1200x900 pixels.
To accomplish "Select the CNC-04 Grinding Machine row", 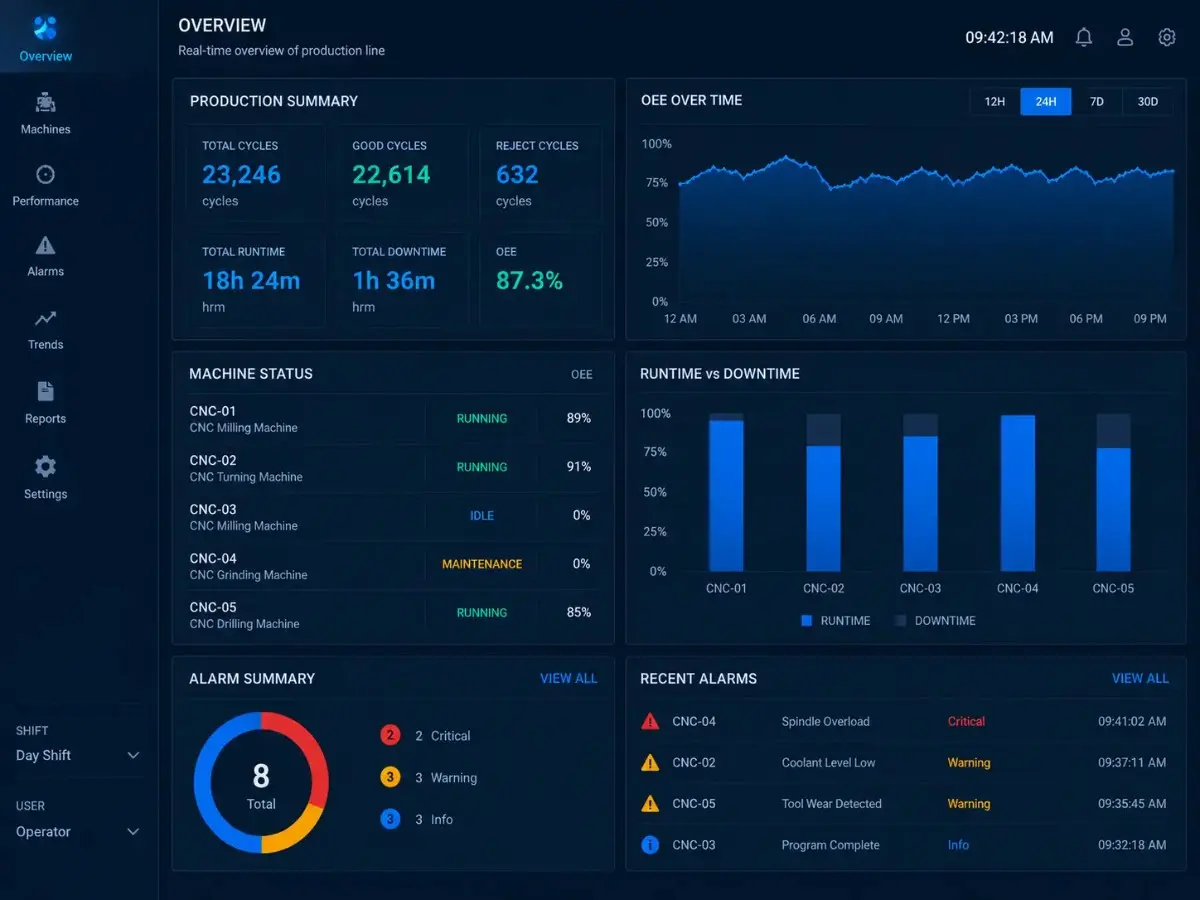I will click(x=392, y=565).
